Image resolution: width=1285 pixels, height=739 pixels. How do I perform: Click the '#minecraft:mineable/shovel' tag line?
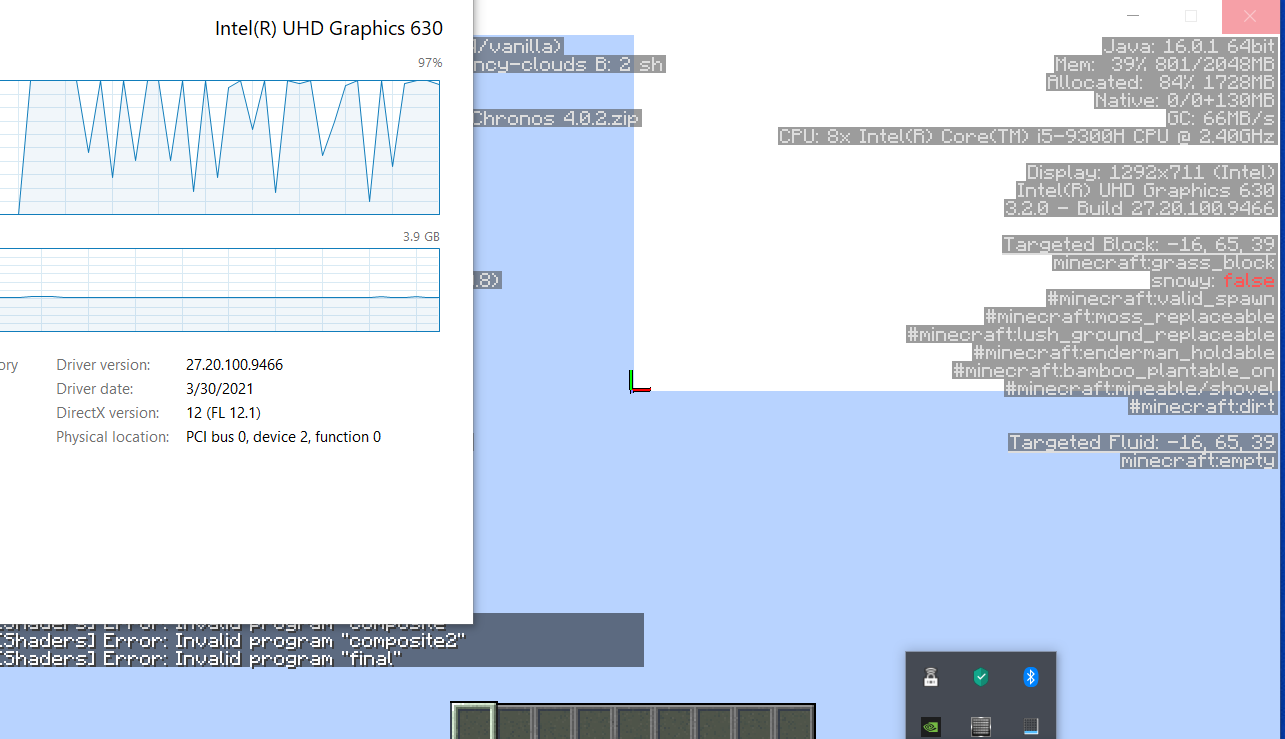pyautogui.click(x=1140, y=388)
